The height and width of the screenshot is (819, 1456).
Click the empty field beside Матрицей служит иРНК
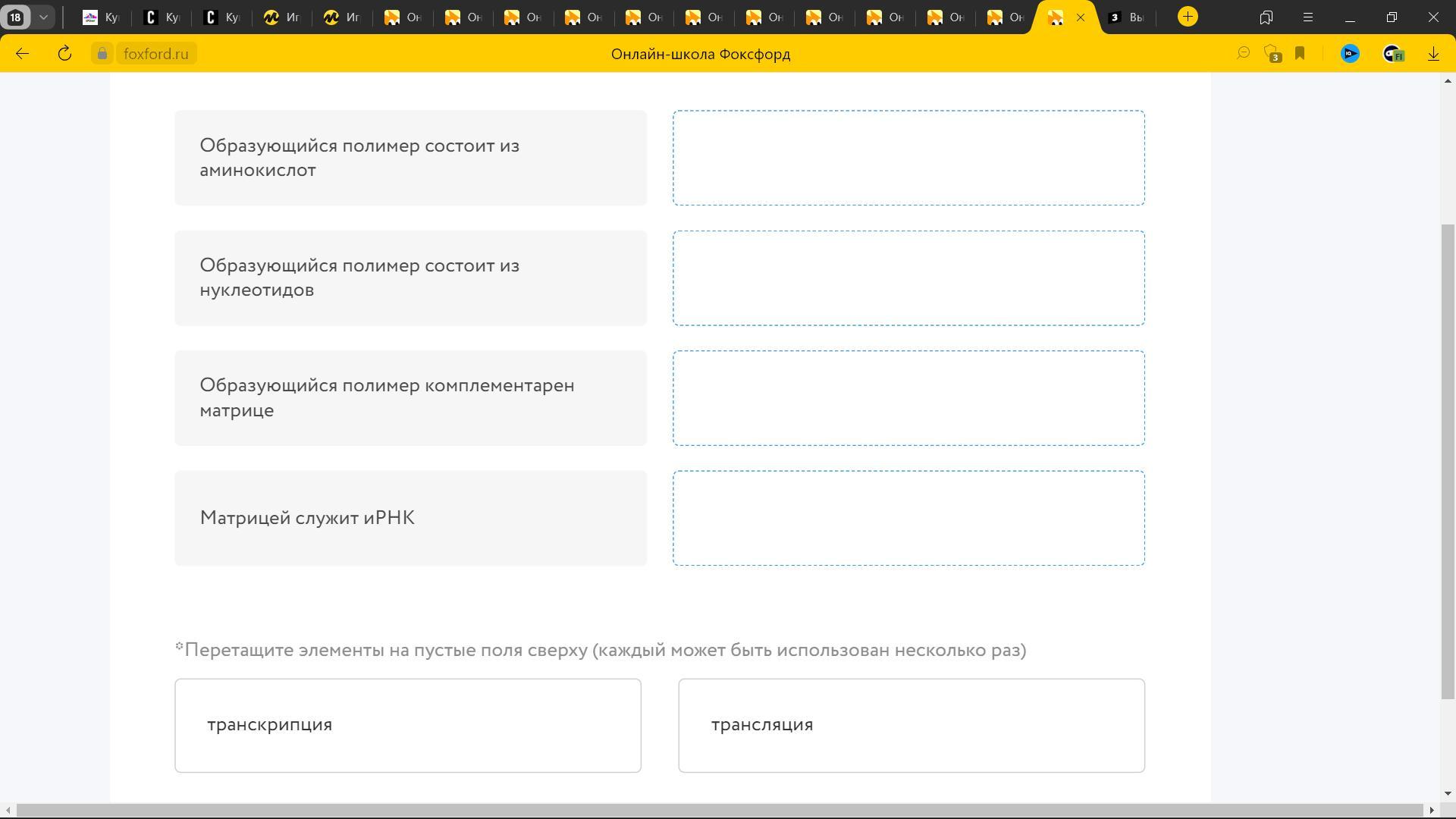tap(908, 518)
